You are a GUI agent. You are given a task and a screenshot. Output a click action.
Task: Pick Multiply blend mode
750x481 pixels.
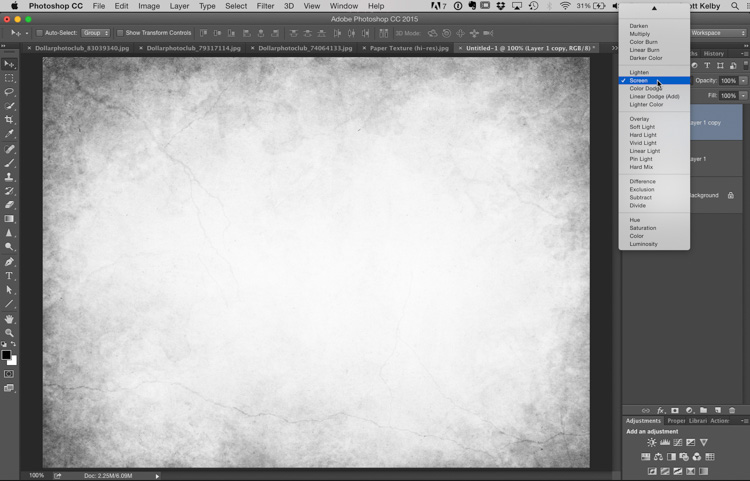[639, 34]
